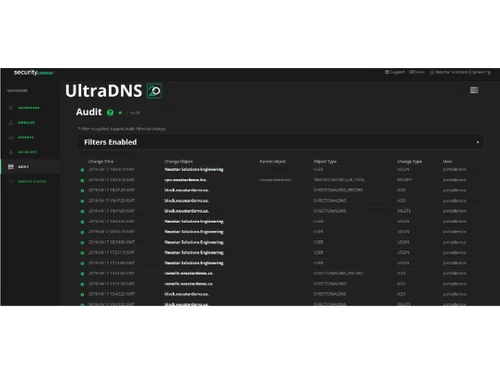Sort by the Object Type column header
The height and width of the screenshot is (375, 500).
coord(325,162)
